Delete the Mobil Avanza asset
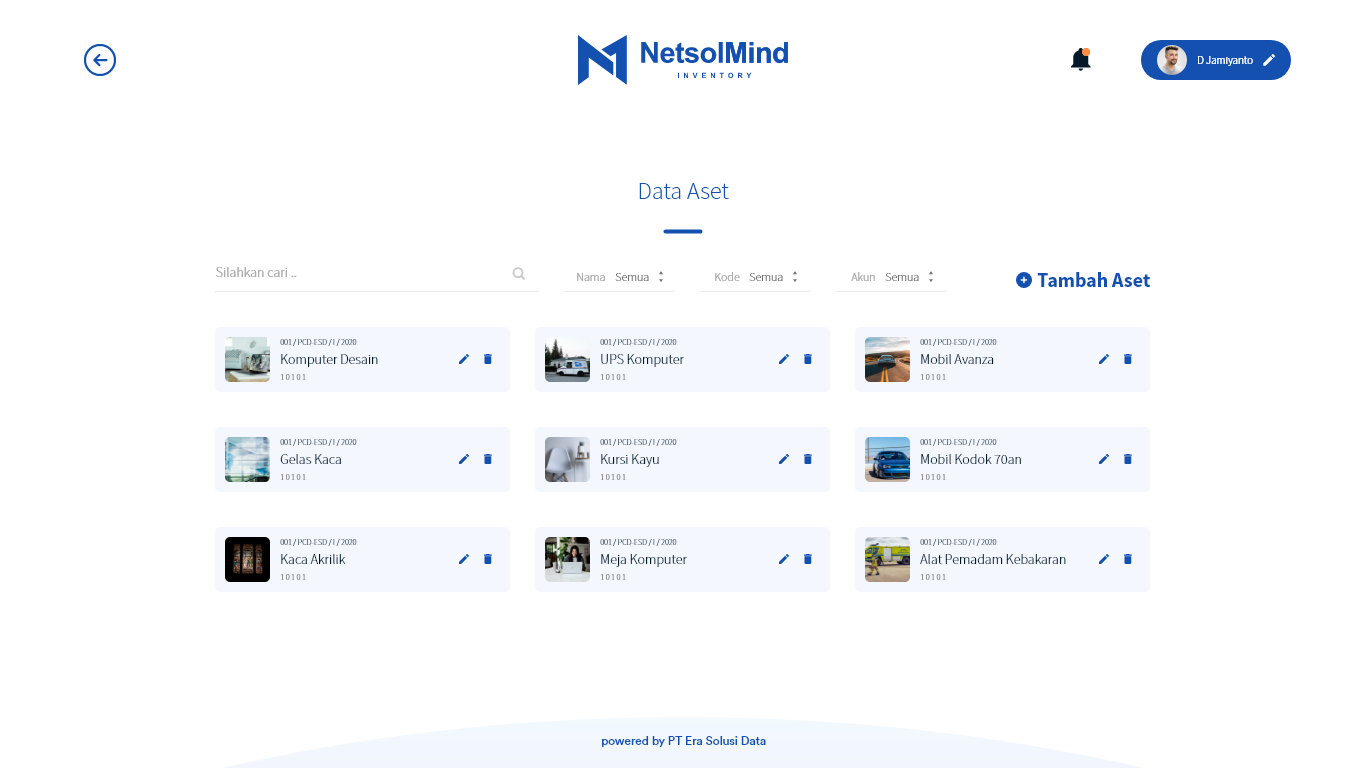The width and height of the screenshot is (1366, 768). [1128, 359]
